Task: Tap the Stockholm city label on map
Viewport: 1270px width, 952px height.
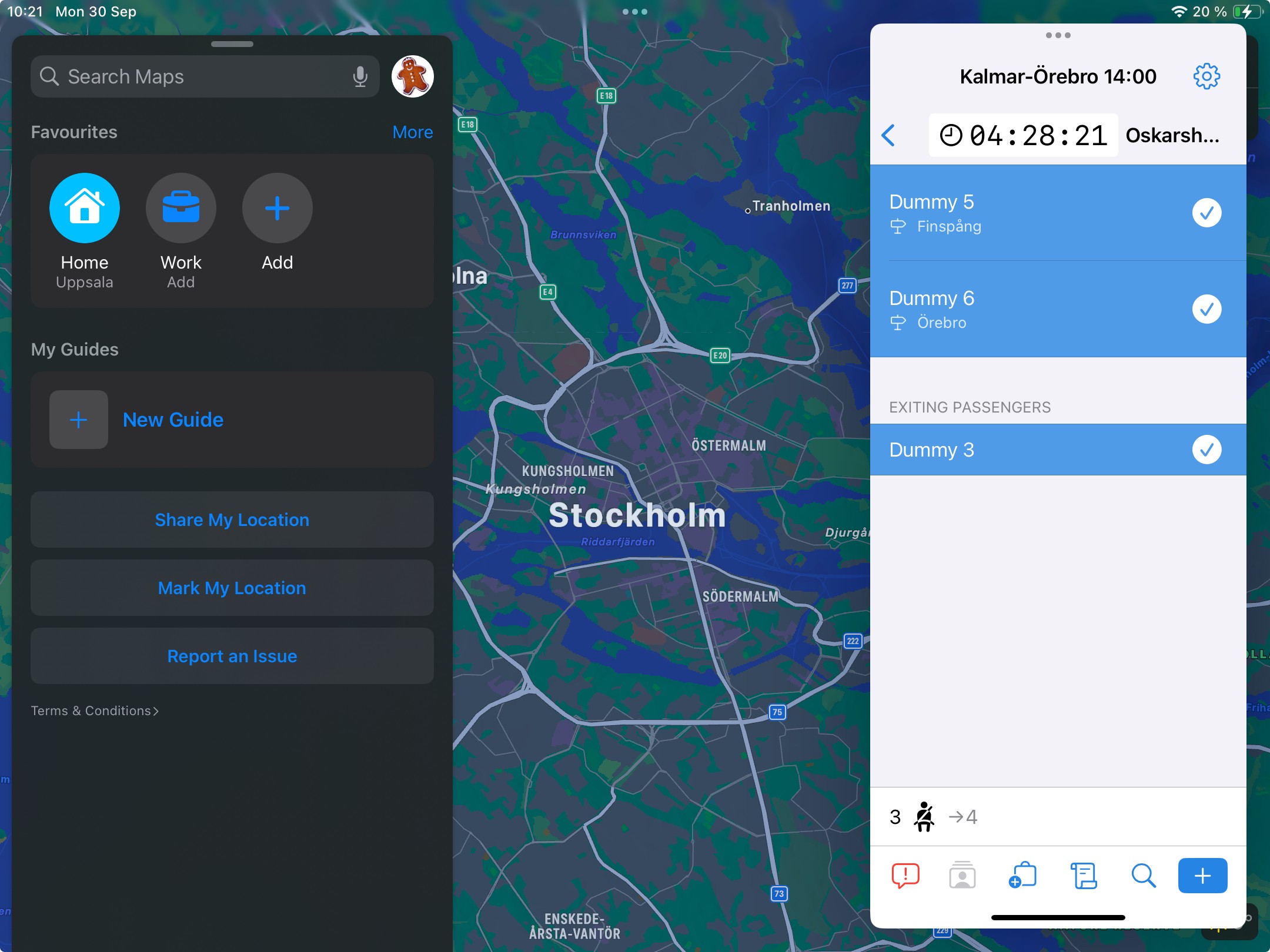Action: 637,515
